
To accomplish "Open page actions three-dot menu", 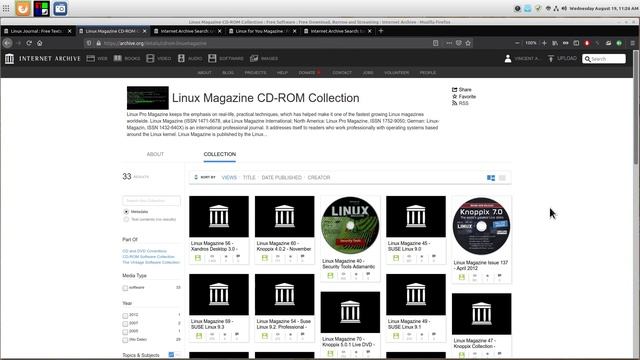I will tap(449, 43).
